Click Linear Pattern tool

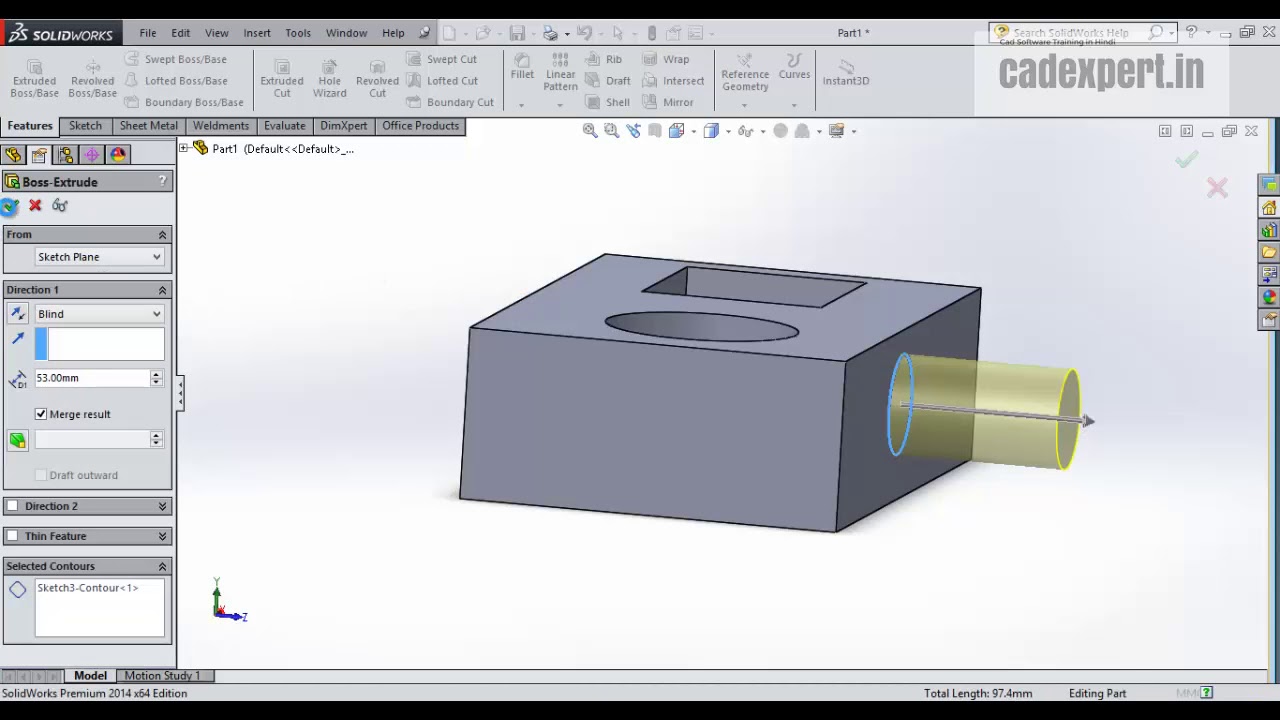coord(560,72)
